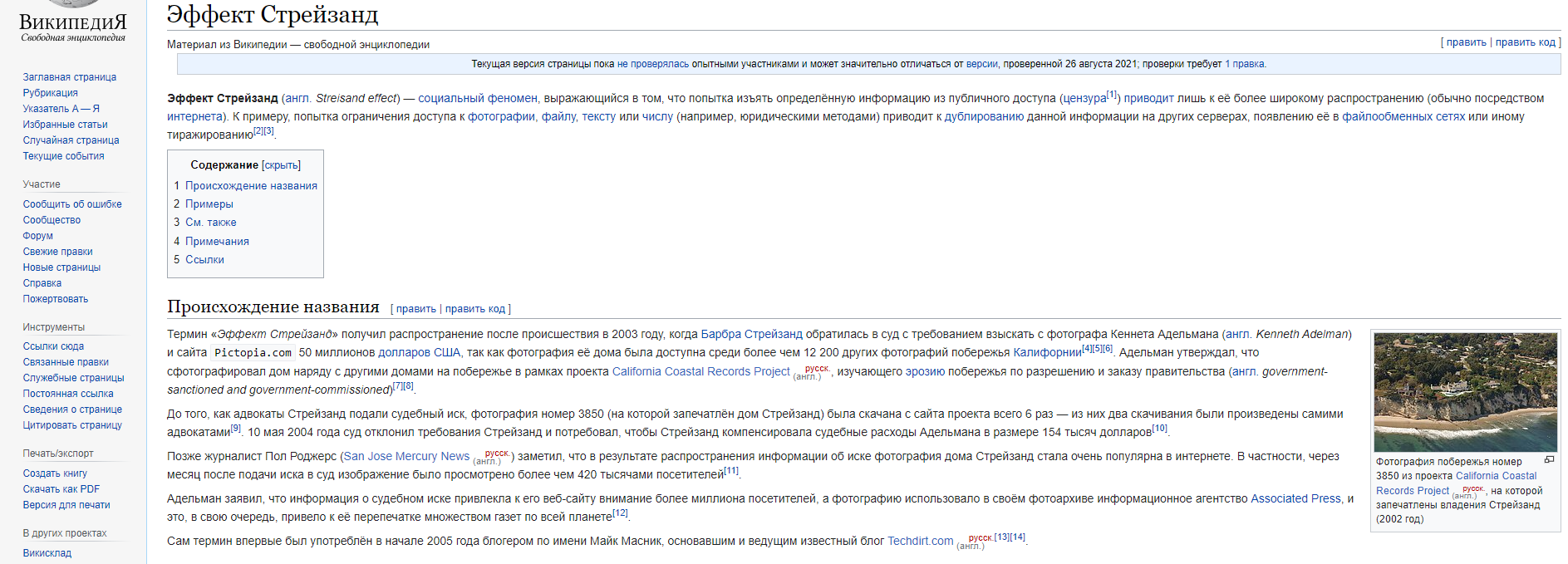
Task: Open Свежие правки
Action: (x=58, y=252)
